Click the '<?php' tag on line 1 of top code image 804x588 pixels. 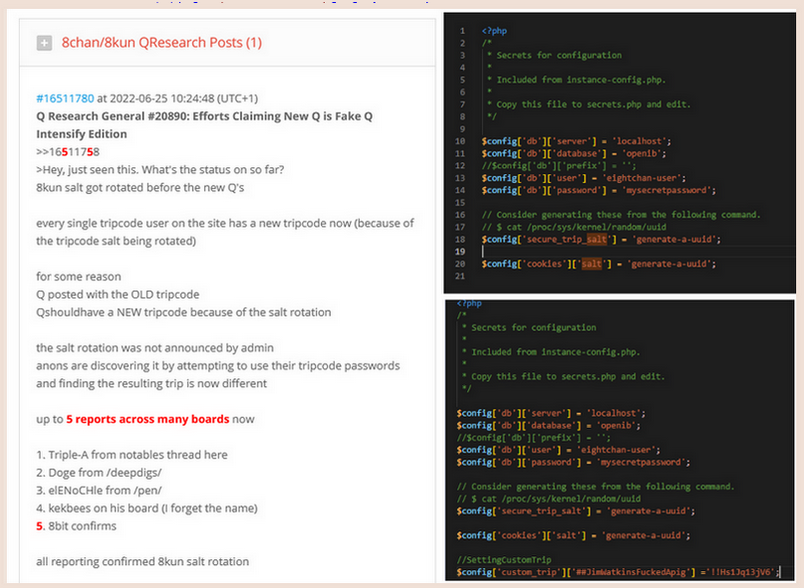494,31
